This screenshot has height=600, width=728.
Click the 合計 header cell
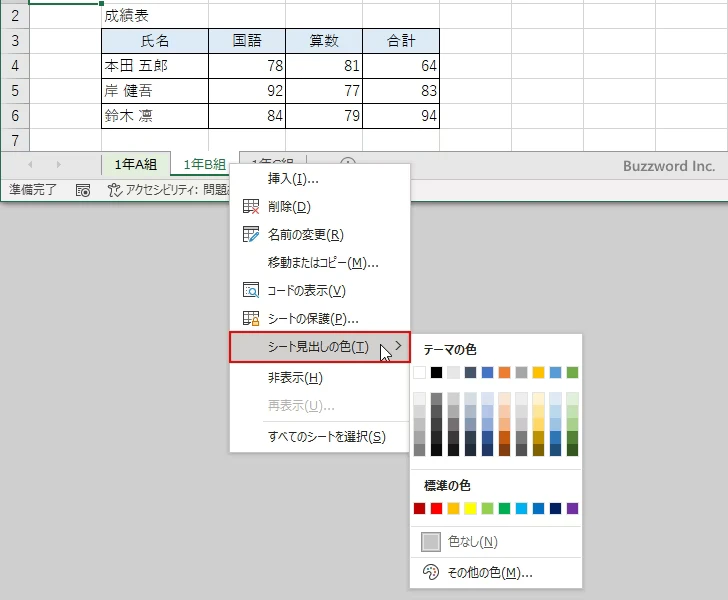tap(401, 41)
